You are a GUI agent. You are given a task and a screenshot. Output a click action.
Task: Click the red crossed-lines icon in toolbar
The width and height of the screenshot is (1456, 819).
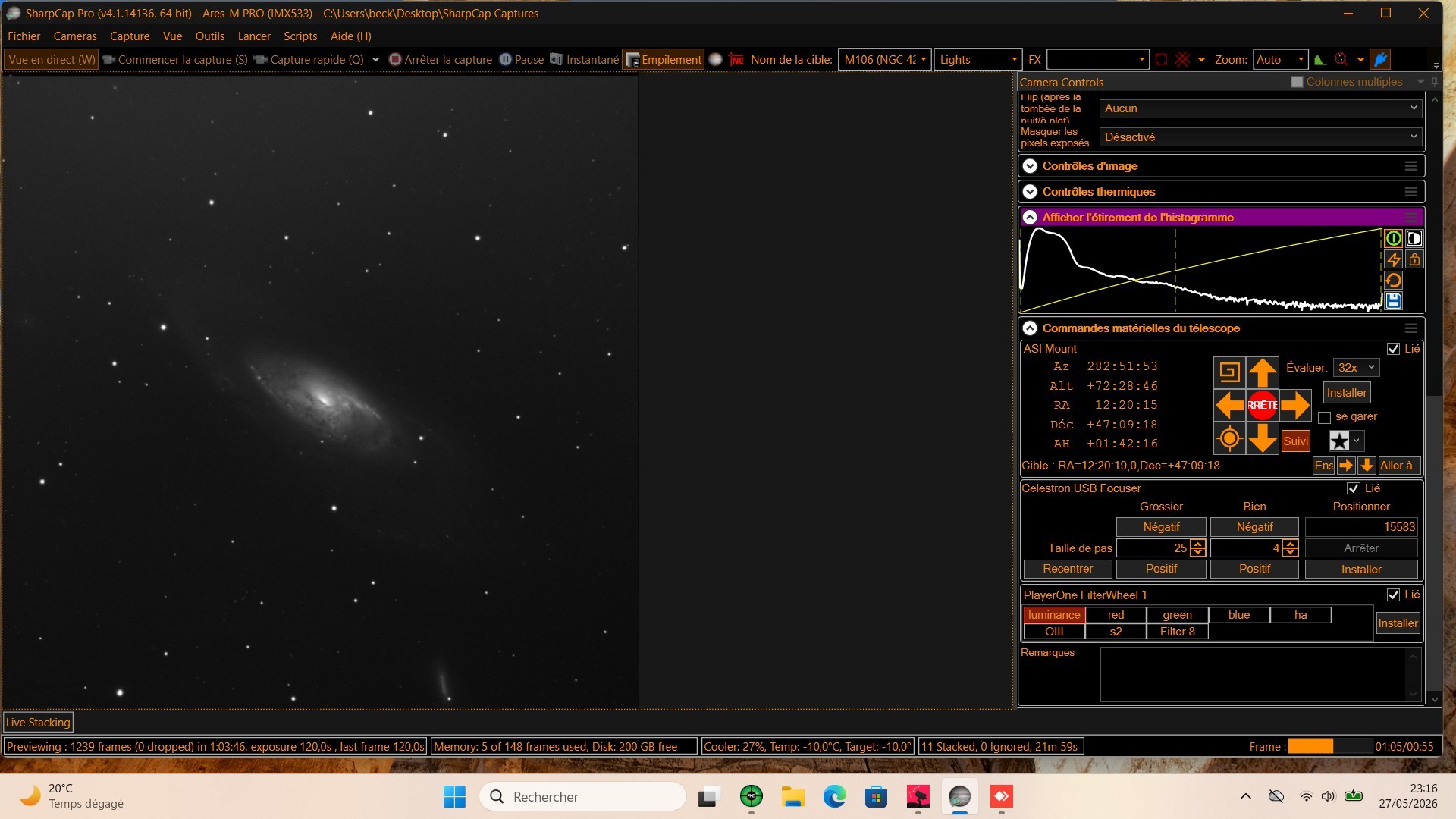point(1182,59)
